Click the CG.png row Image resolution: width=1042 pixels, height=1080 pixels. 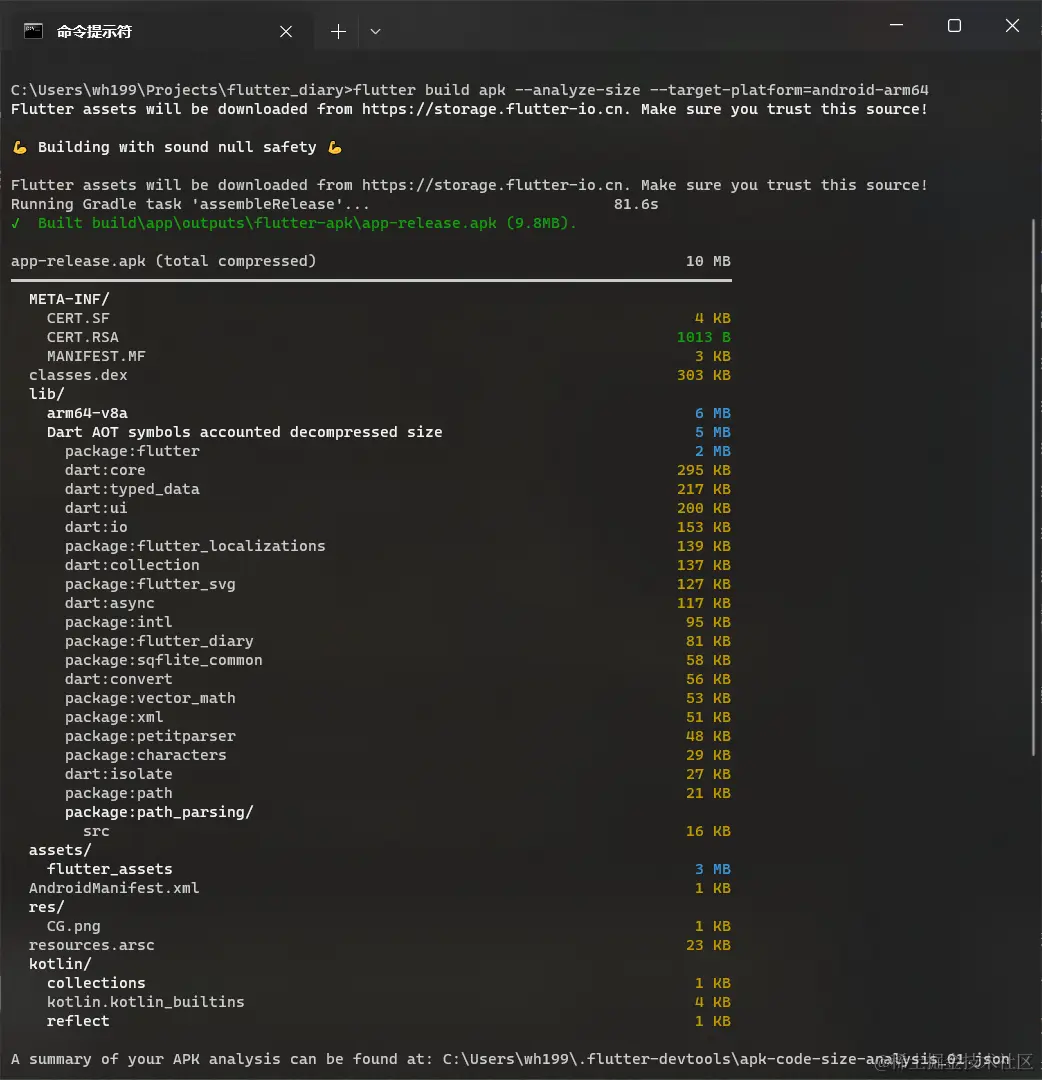388,926
